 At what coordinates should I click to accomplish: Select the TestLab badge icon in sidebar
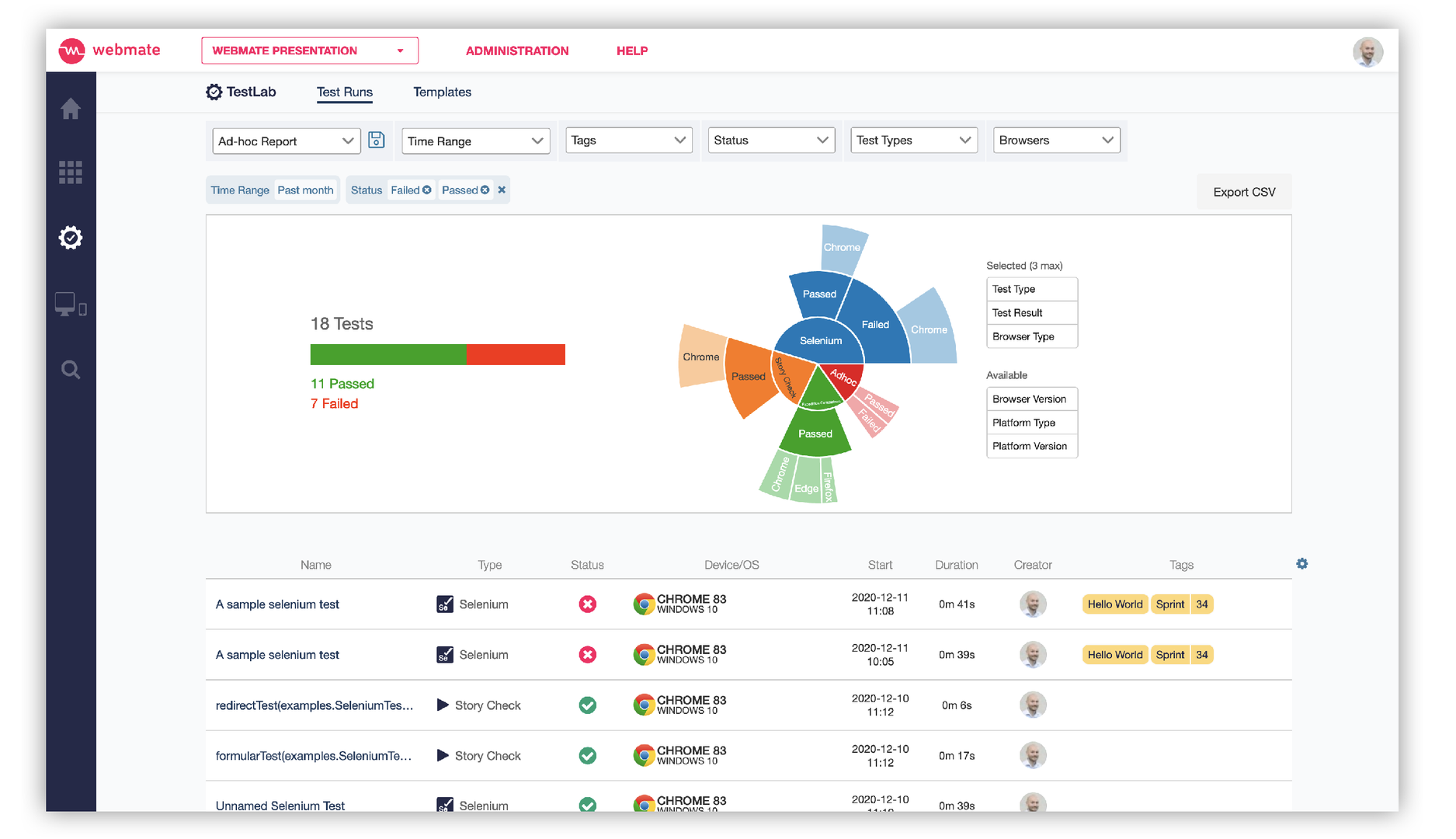(x=71, y=238)
